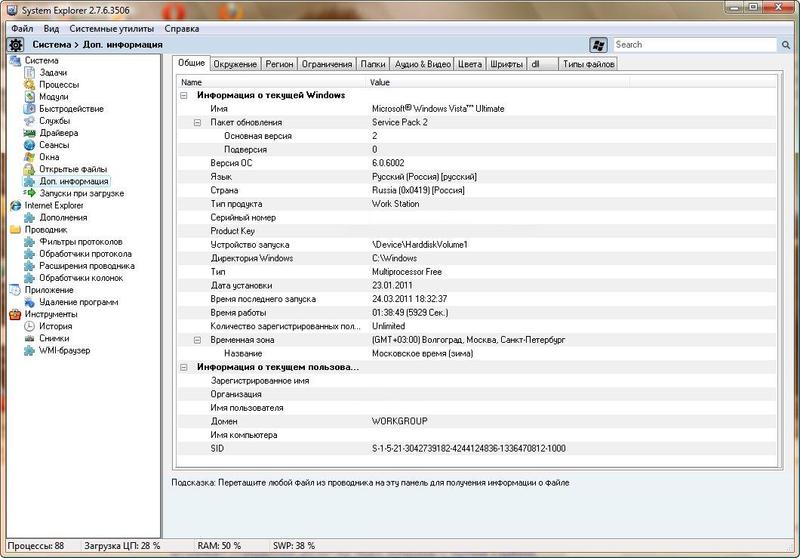Select the Дата установки row
This screenshot has height=558, width=800.
477,286
